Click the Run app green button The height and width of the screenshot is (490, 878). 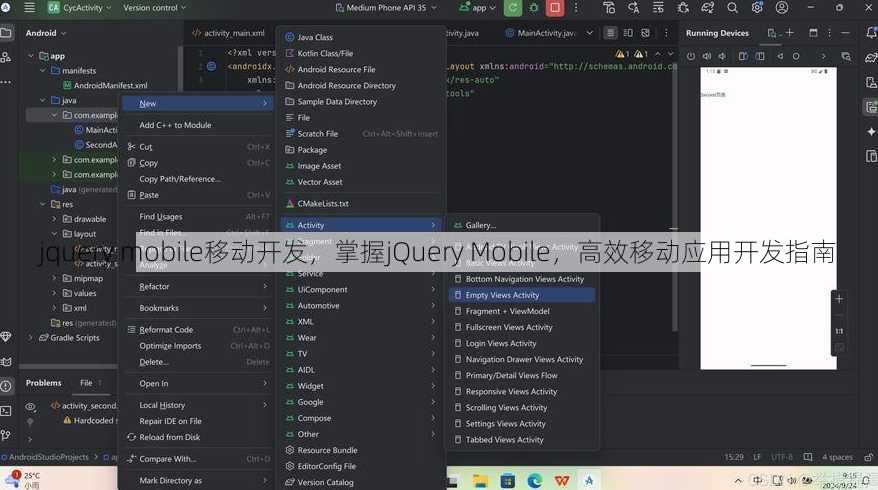point(512,8)
